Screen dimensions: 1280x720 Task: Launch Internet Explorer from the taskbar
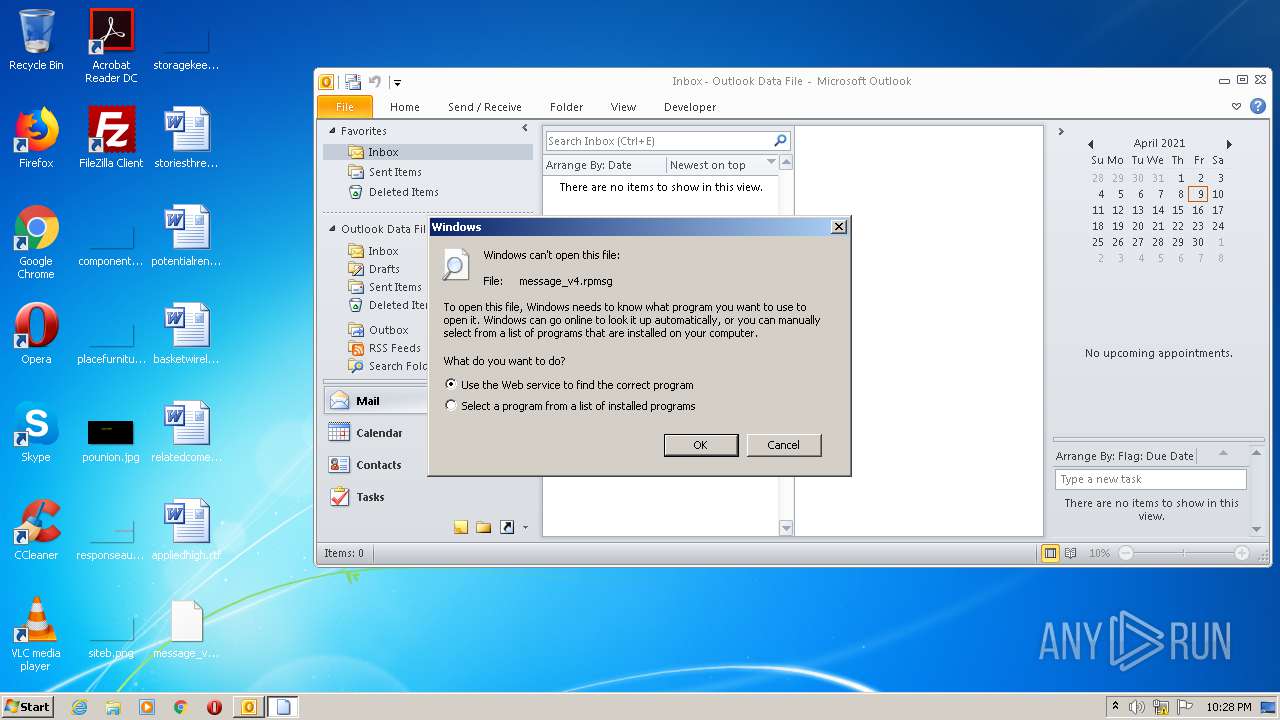coord(79,707)
